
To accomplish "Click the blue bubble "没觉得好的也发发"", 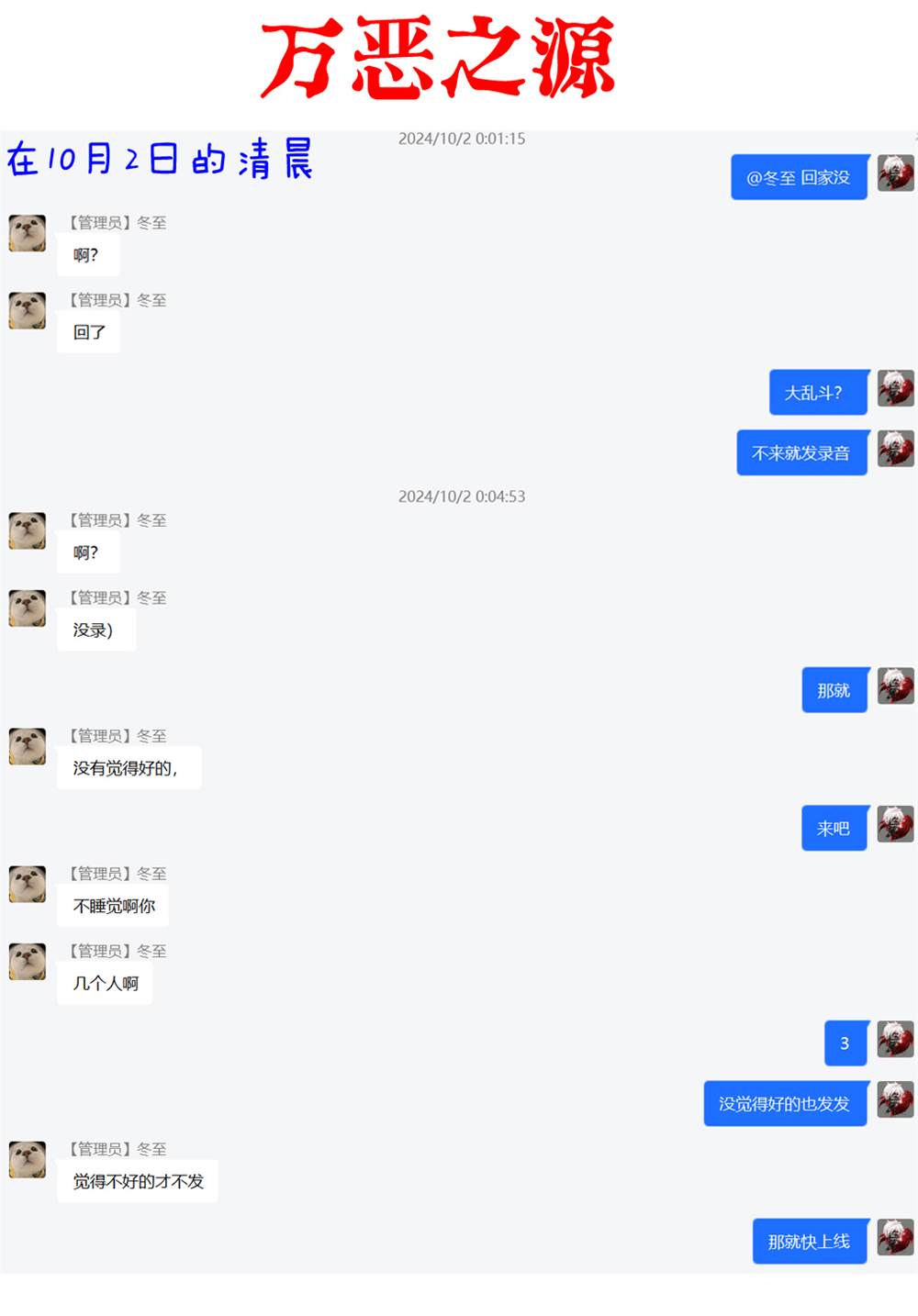I will (786, 1104).
